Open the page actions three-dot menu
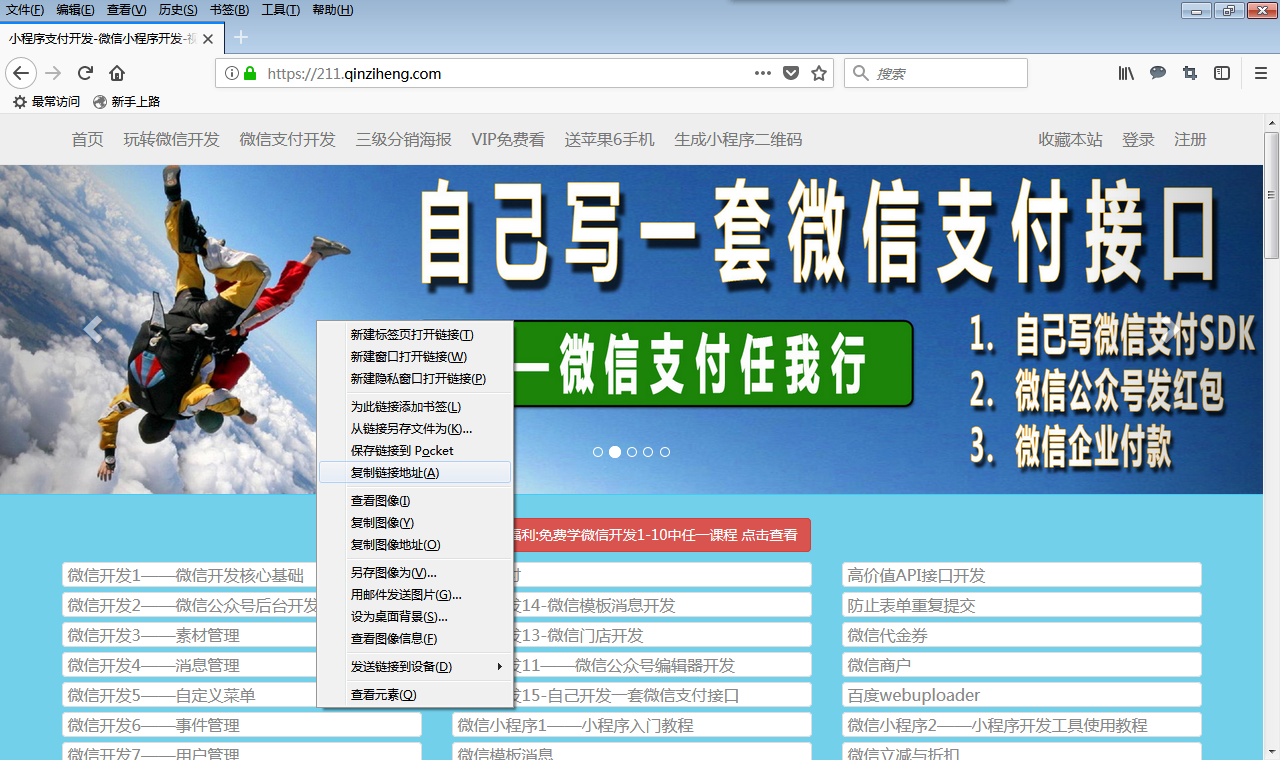Screen dimensions: 1280x760 [763, 73]
